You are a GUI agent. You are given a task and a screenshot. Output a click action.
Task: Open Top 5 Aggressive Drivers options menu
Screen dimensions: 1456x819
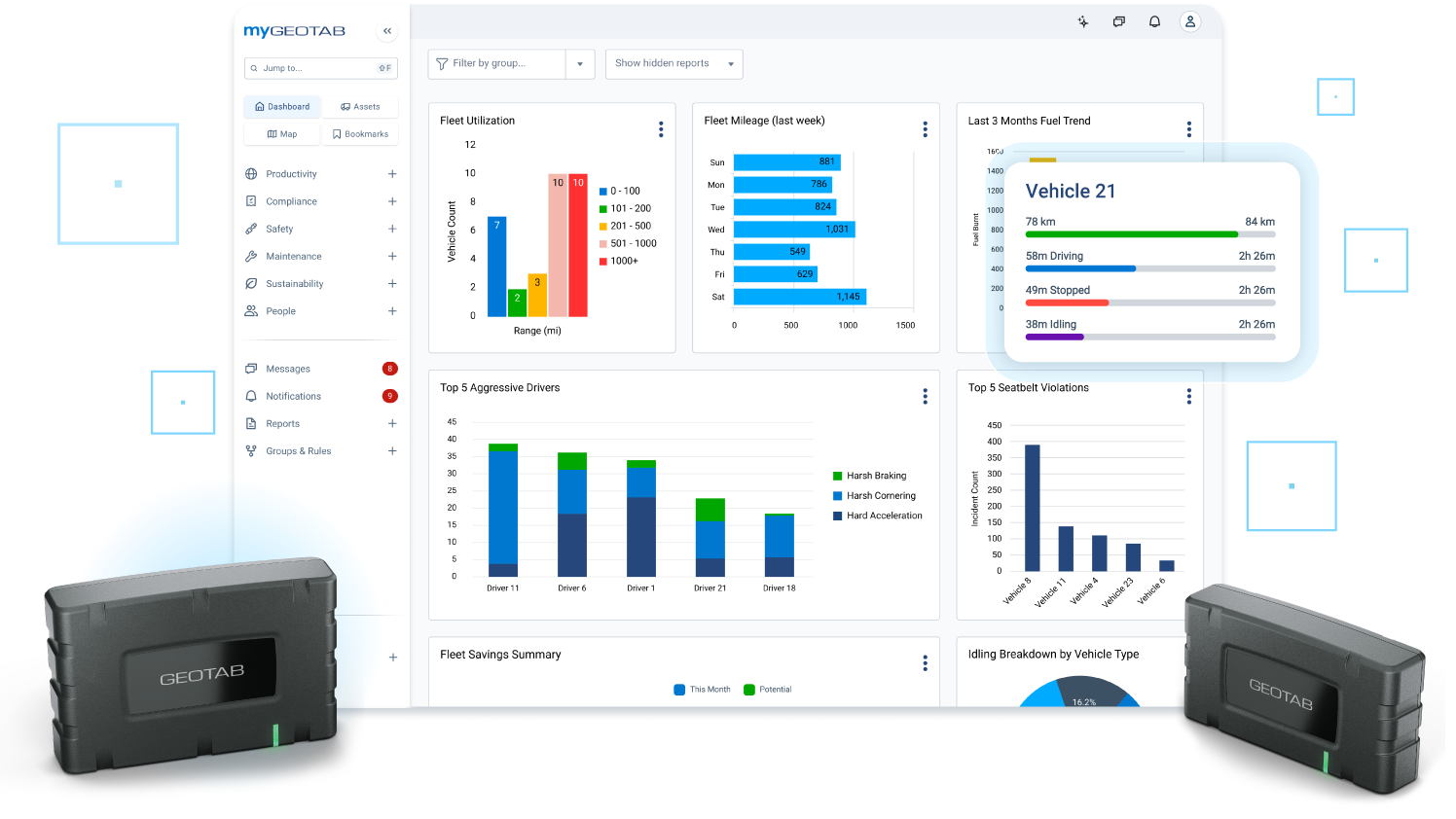click(x=925, y=396)
